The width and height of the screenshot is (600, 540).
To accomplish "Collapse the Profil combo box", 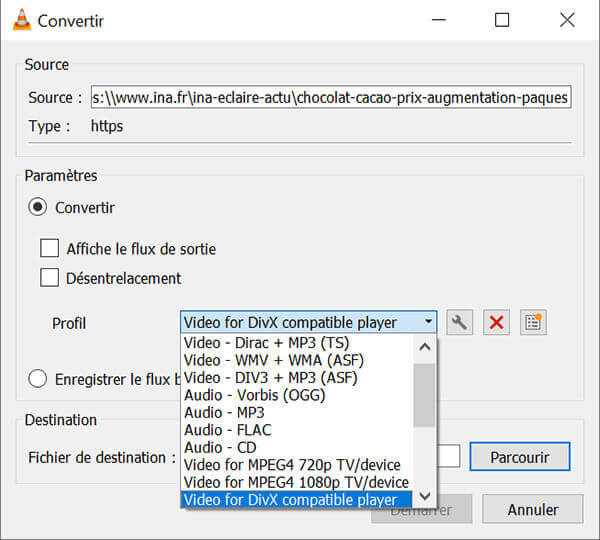I will pos(308,322).
